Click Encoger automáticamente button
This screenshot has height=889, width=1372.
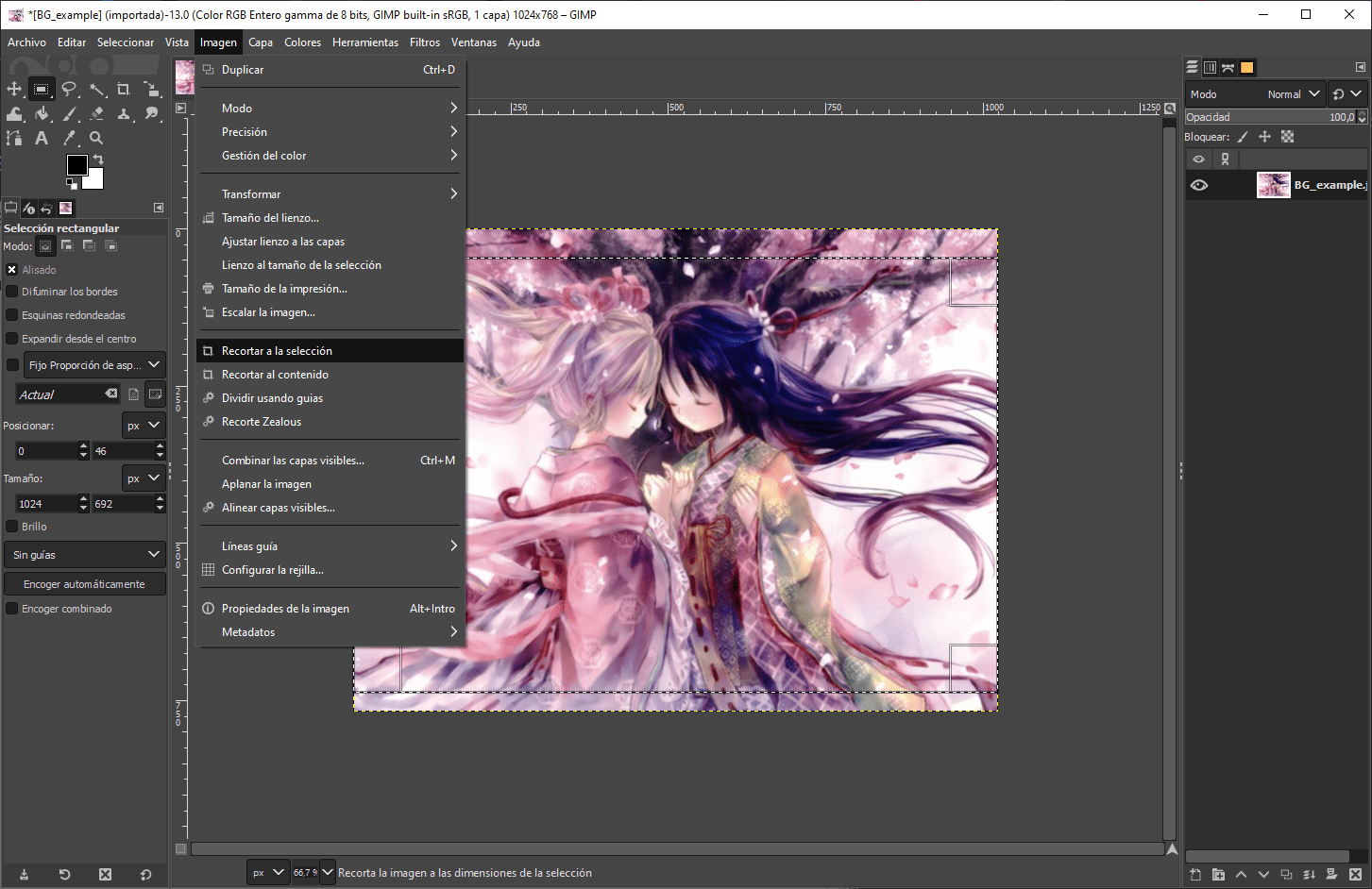click(85, 584)
